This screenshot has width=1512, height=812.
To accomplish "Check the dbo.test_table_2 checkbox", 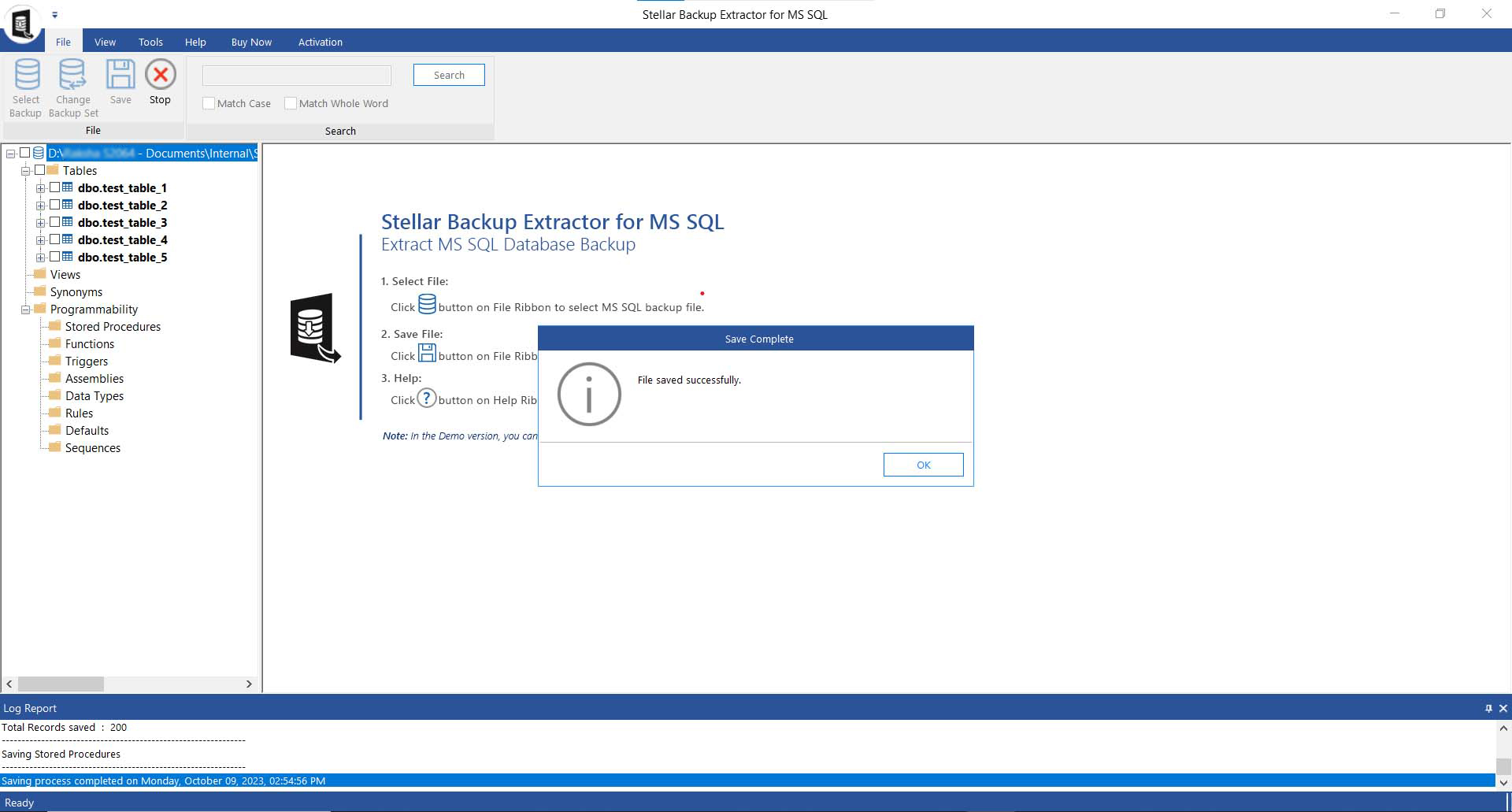I will coord(54,205).
